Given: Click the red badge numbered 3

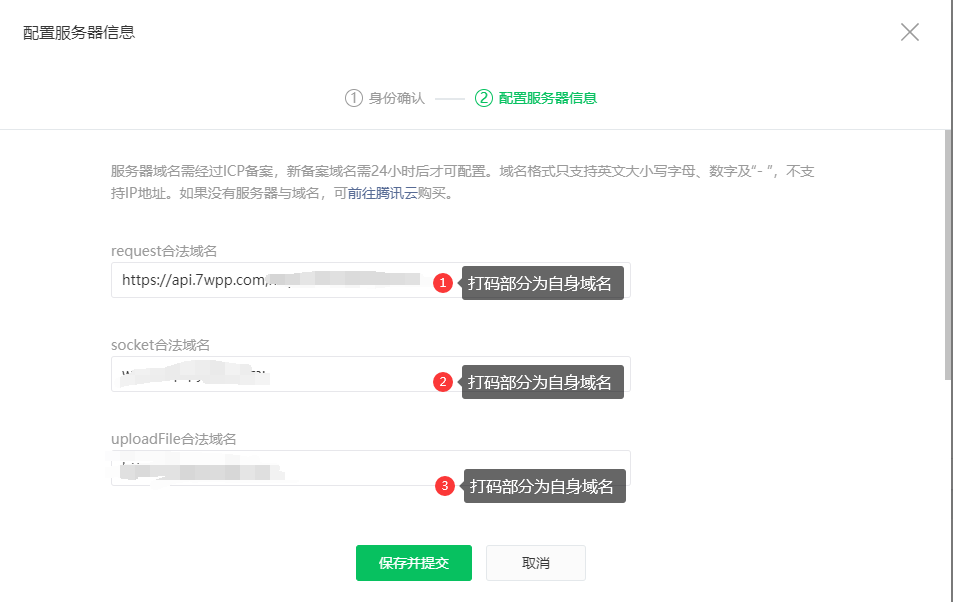Looking at the screenshot, I should pos(445,487).
